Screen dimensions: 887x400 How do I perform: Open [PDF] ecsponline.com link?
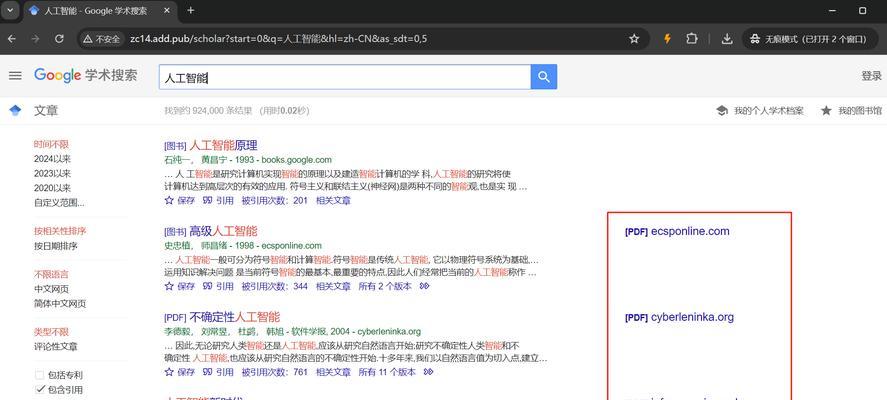pyautogui.click(x=677, y=231)
